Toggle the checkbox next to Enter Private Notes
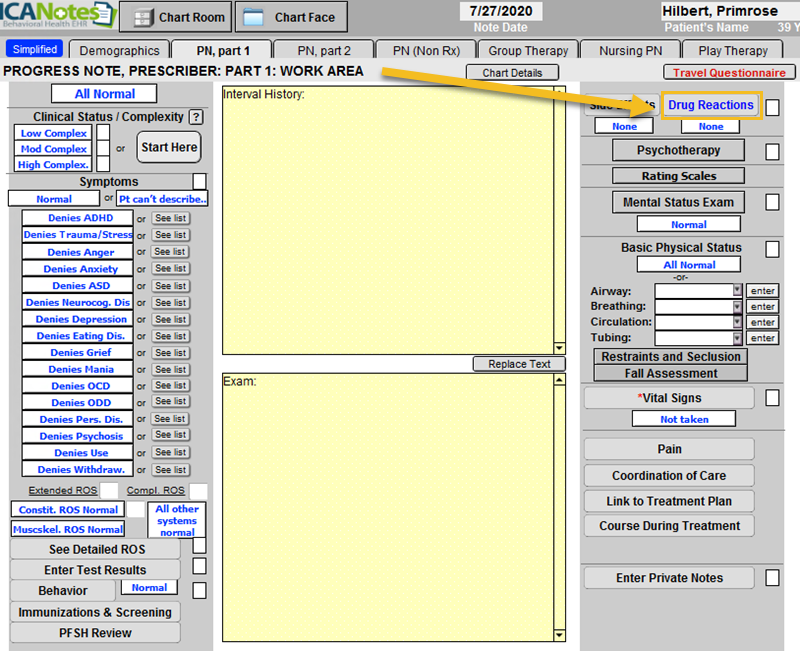Viewport: 800px width, 651px height. point(772,578)
